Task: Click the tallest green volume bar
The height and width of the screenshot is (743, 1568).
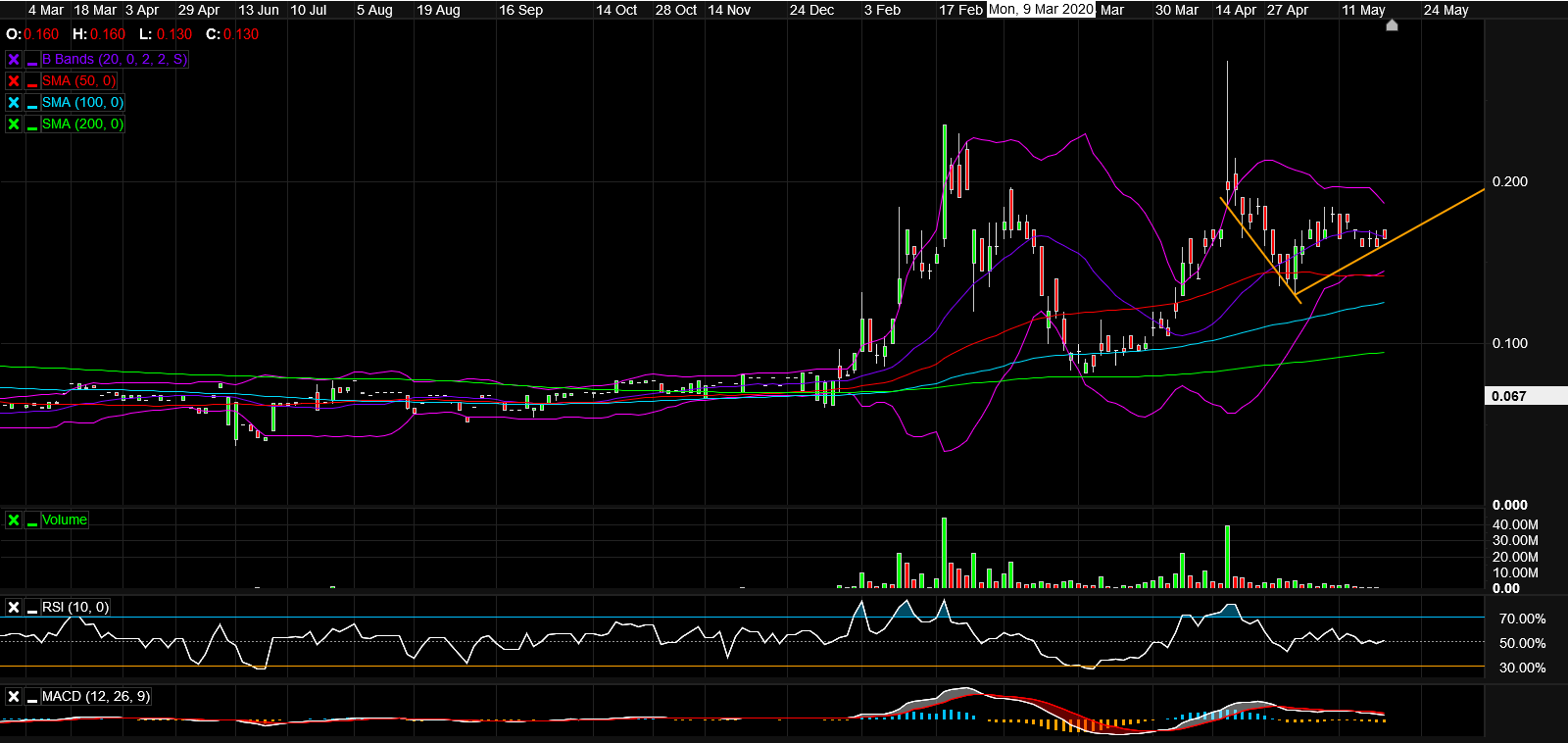Action: pos(945,553)
